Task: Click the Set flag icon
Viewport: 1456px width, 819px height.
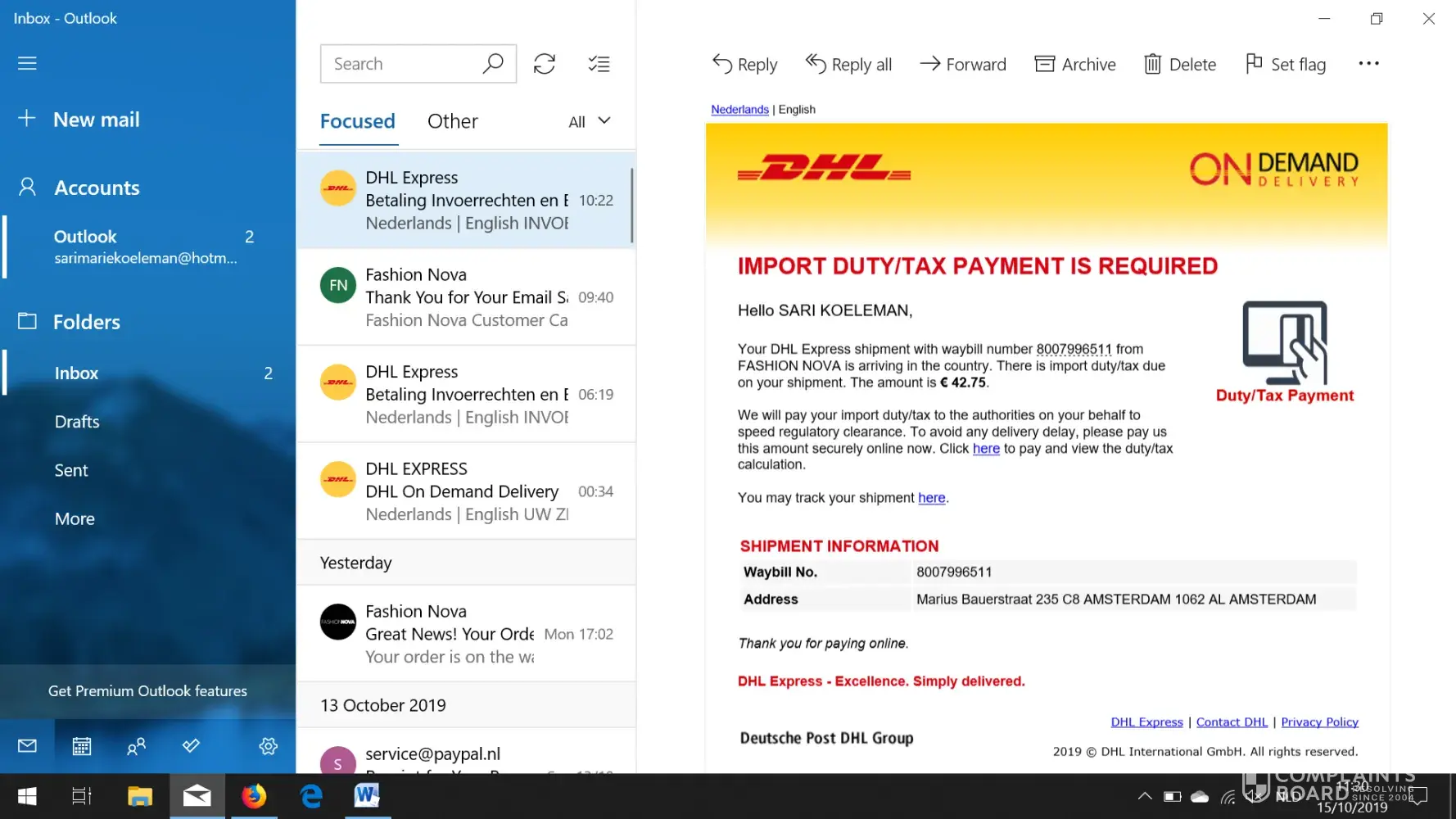Action: pos(1253,63)
